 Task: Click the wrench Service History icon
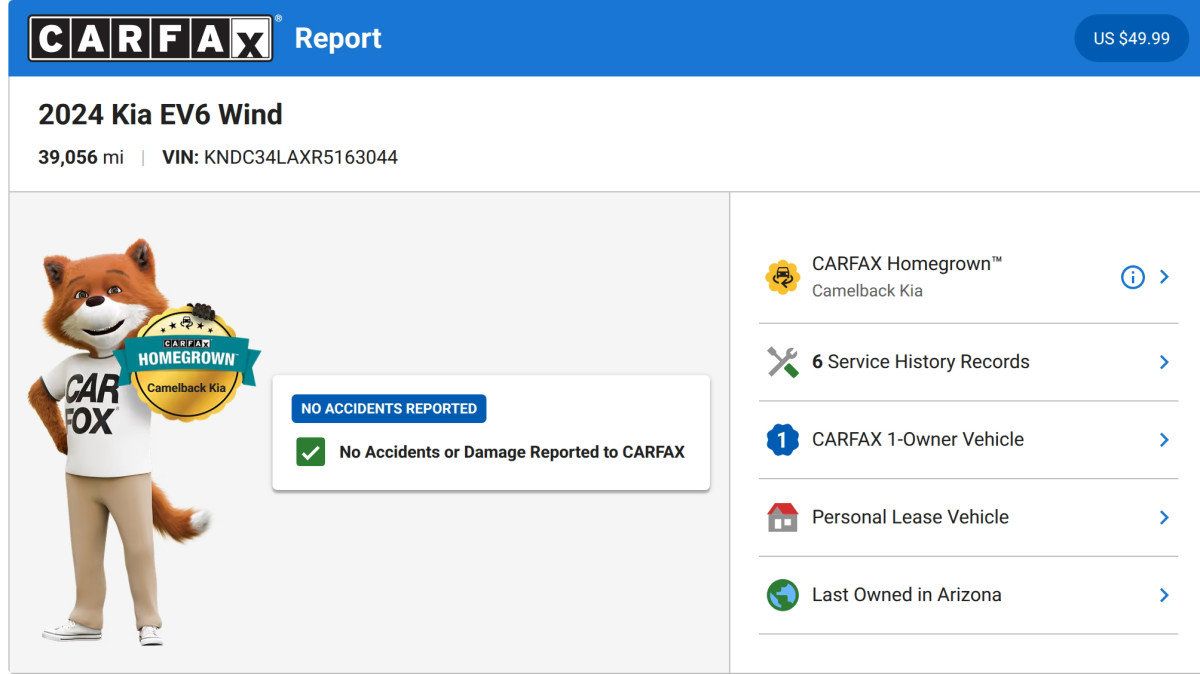(x=782, y=362)
